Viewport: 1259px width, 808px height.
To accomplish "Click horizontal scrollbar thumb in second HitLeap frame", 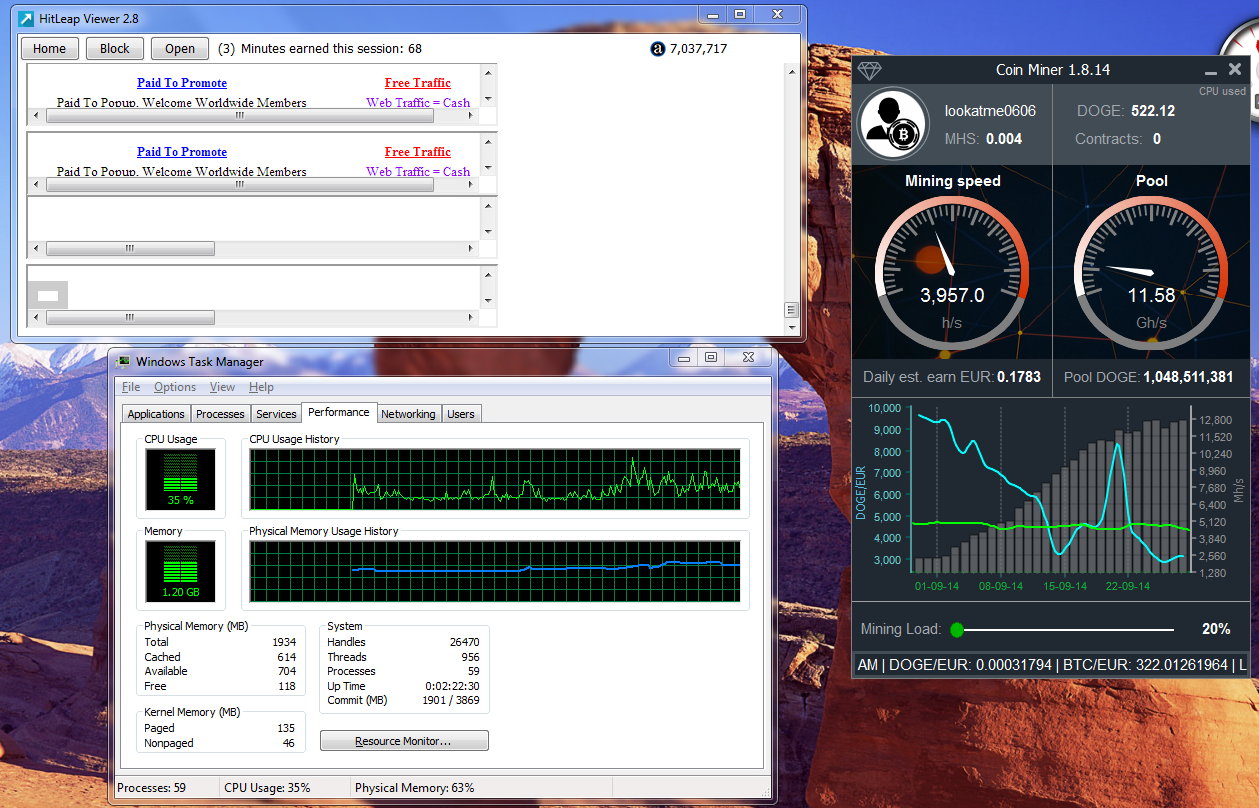I will [240, 184].
